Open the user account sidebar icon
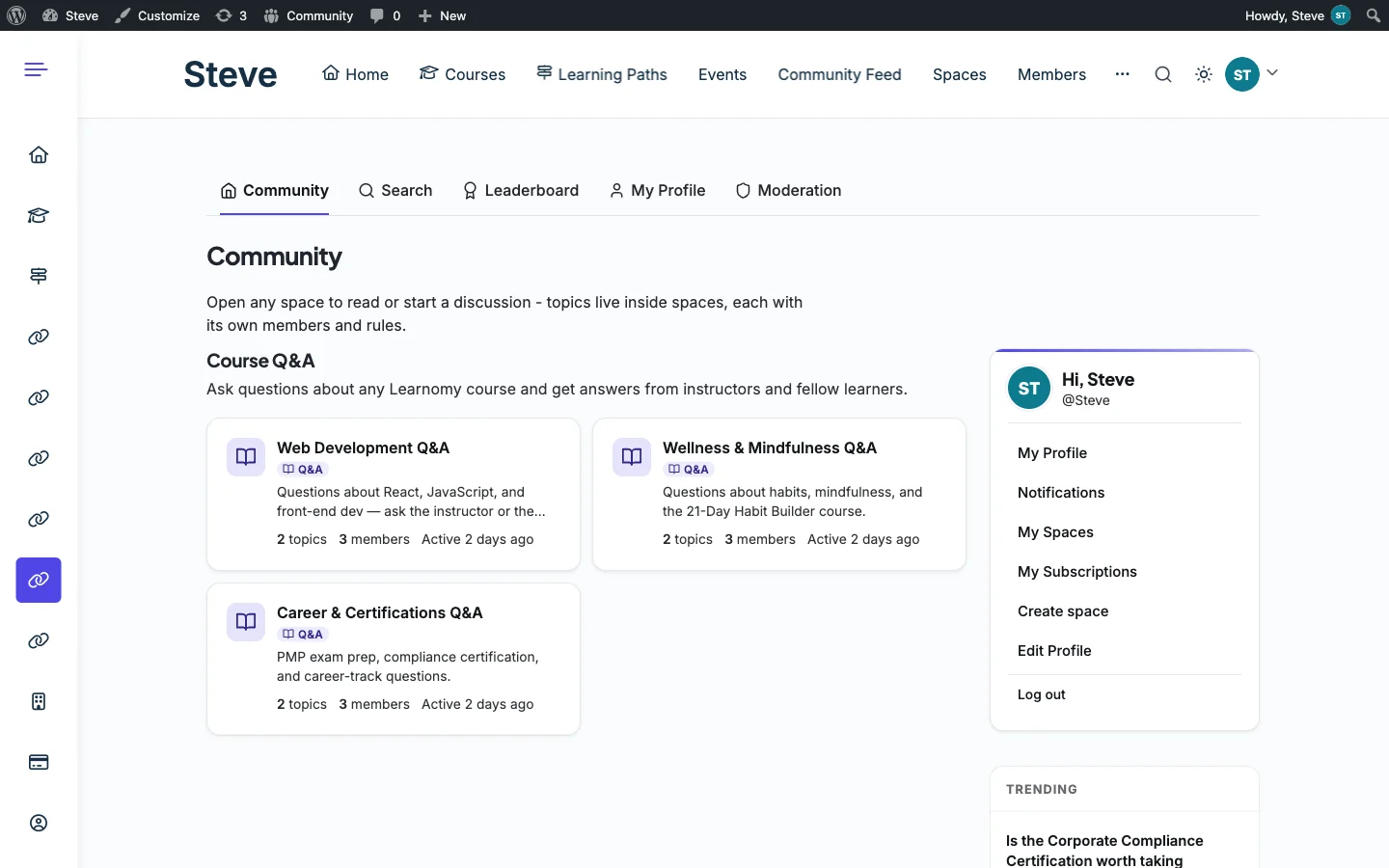 pos(39,823)
